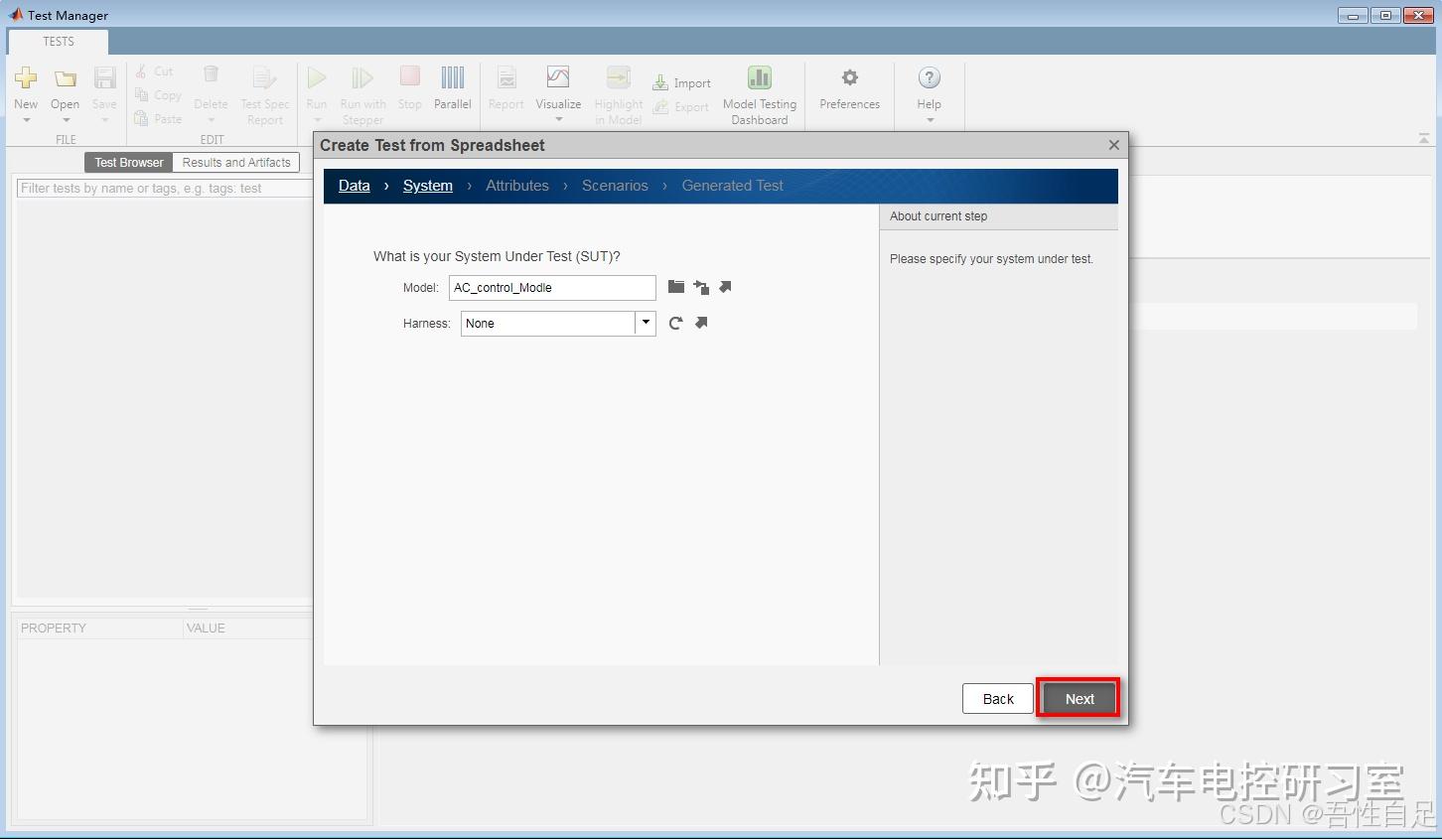Open the Harness dropdown list
1442x840 pixels.
[x=646, y=323]
